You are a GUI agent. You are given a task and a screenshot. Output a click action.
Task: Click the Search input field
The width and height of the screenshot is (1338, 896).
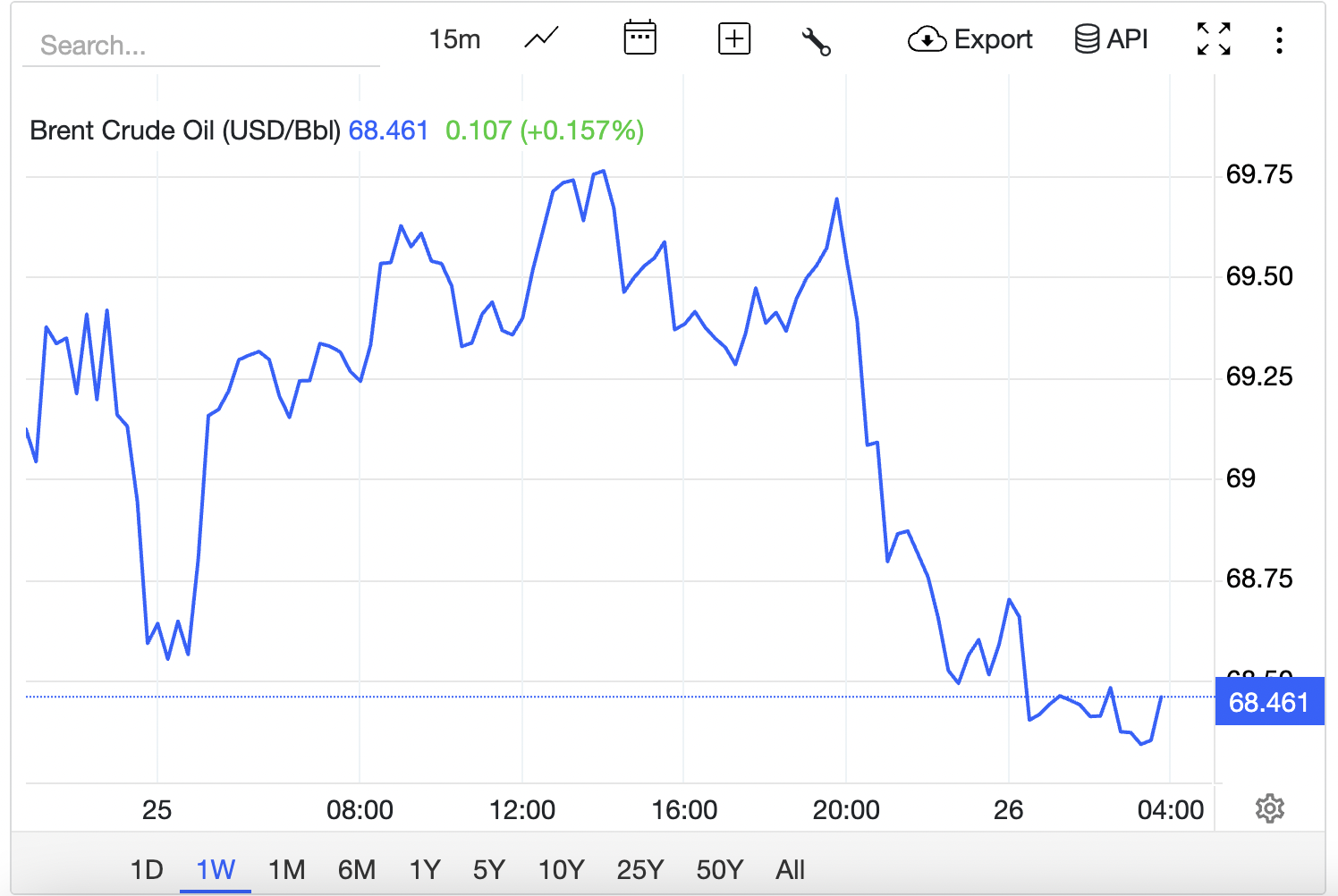[x=201, y=45]
